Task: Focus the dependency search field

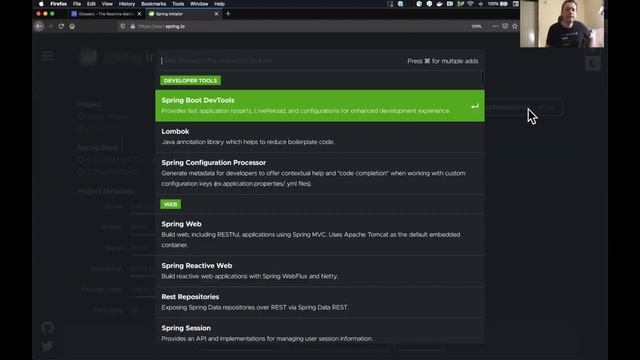Action: [280, 60]
